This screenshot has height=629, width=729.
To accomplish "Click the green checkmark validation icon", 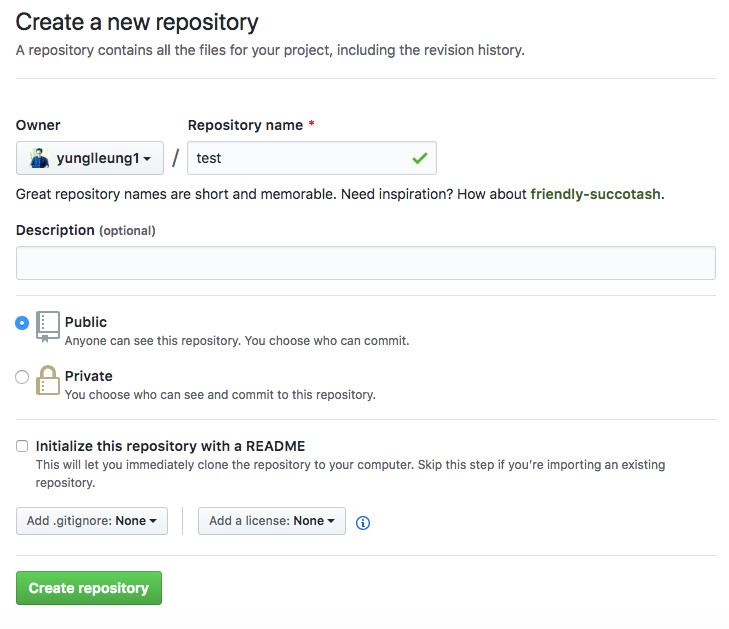I will 419,158.
